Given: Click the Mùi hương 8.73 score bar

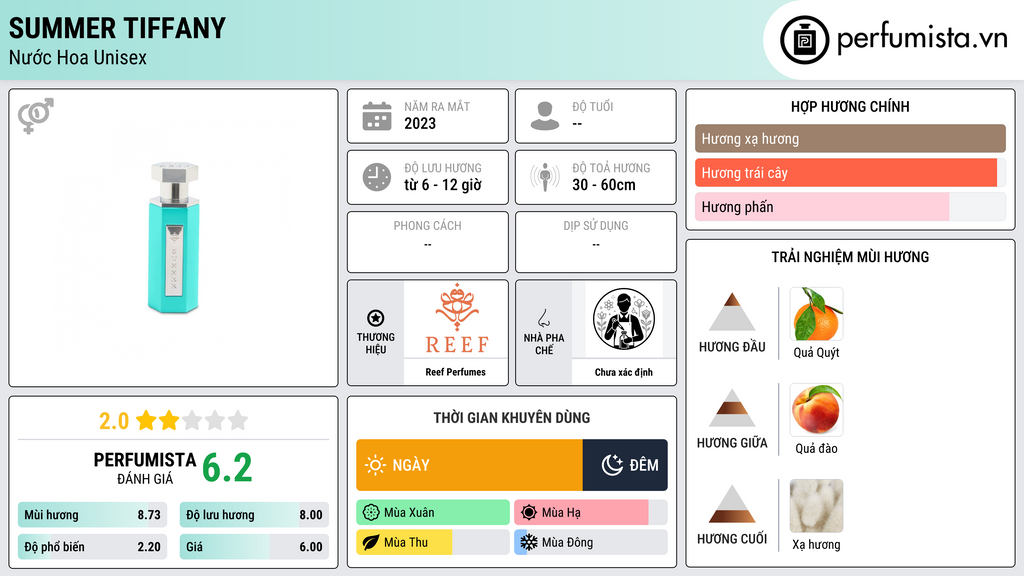Looking at the screenshot, I should (x=93, y=515).
